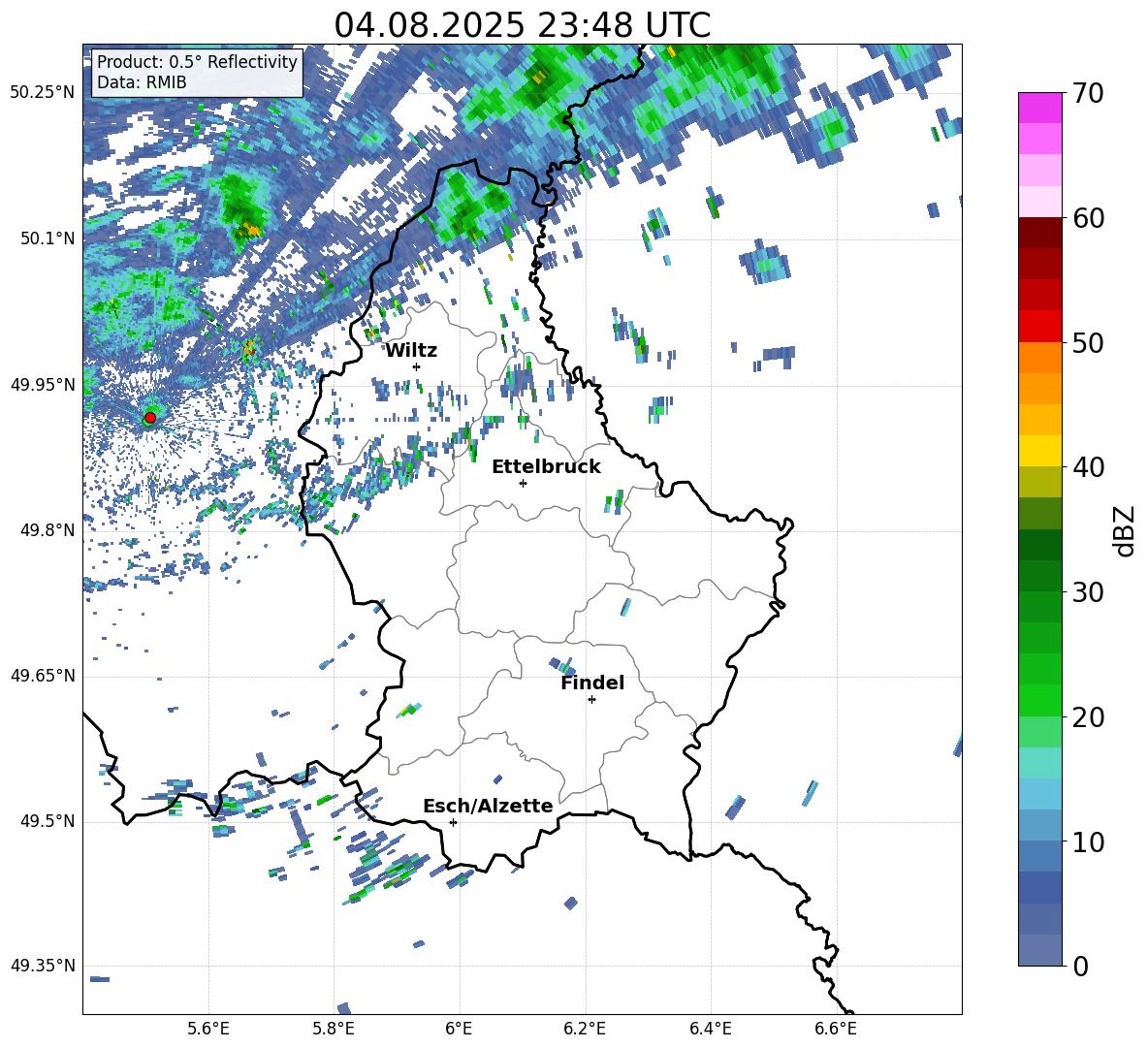
Task: Click the title 04.08.2025 23:48 UTC
Action: pos(522,25)
